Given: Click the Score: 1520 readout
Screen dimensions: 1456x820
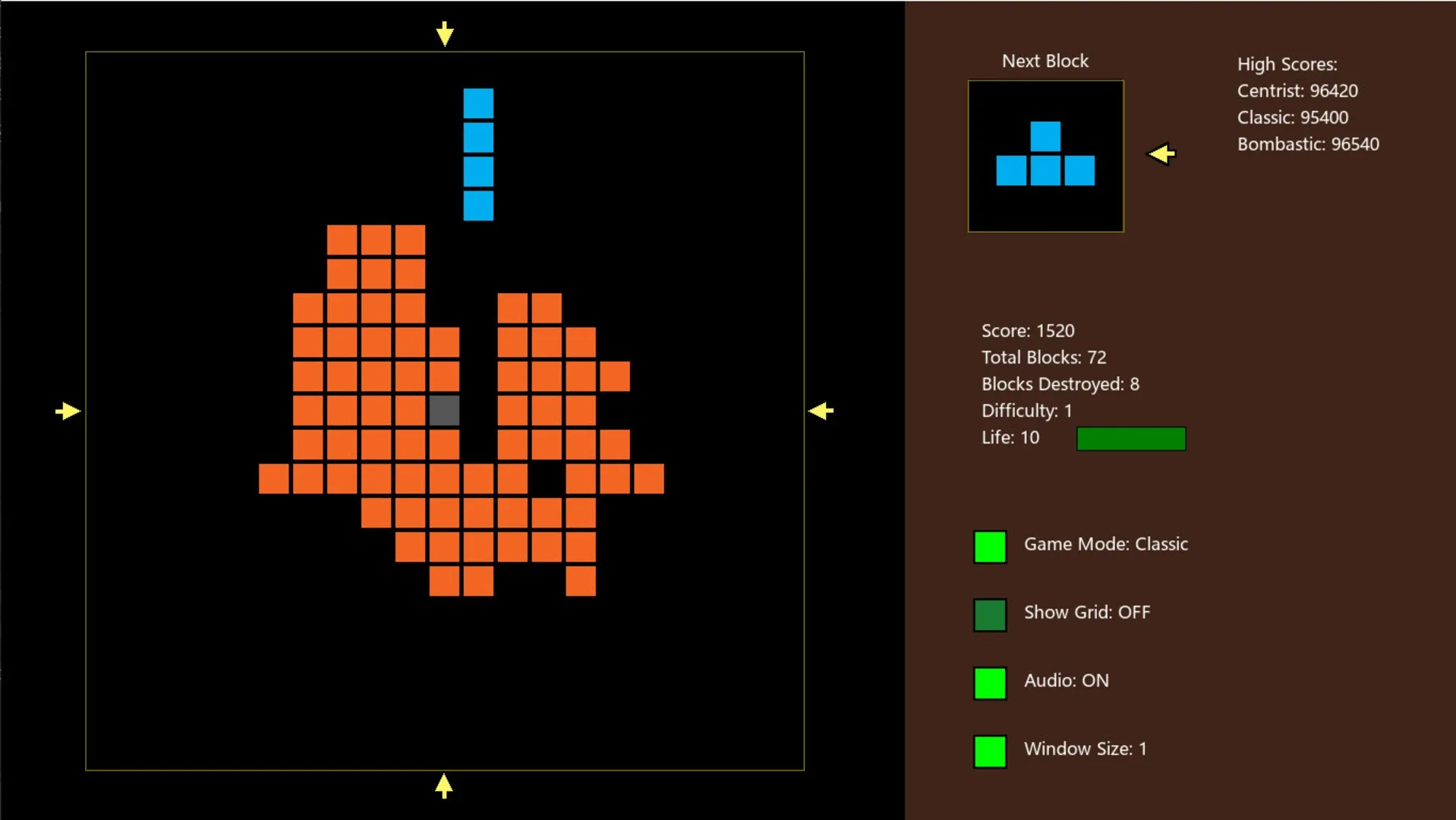Looking at the screenshot, I should tap(1027, 331).
